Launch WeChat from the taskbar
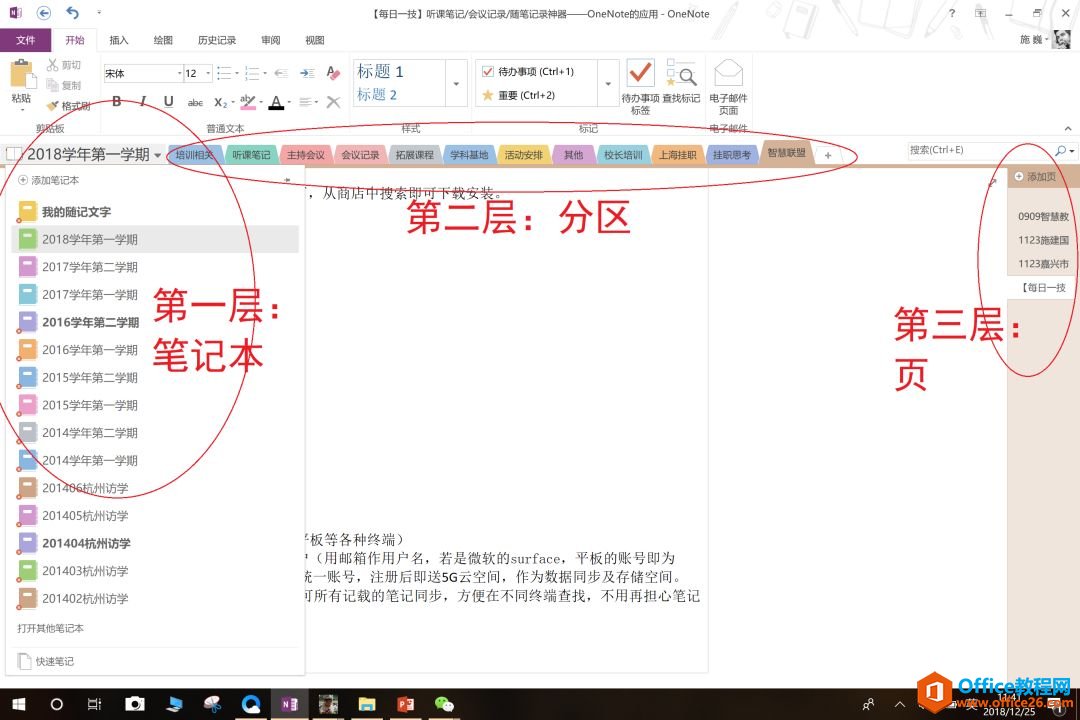Screen dimensions: 1080x720 pyautogui.click(x=445, y=704)
